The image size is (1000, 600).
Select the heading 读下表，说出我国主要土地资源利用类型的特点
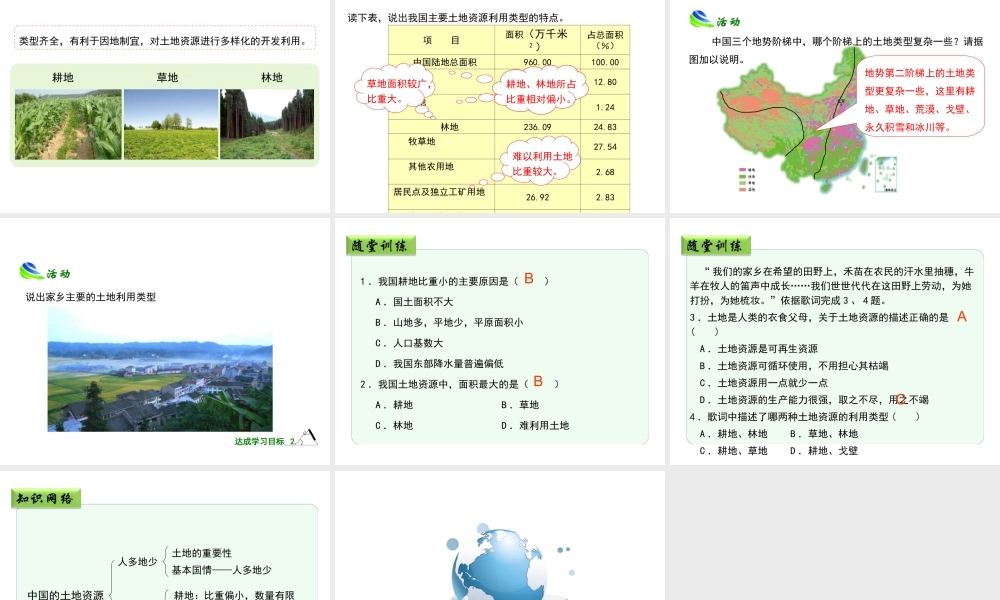pos(456,17)
